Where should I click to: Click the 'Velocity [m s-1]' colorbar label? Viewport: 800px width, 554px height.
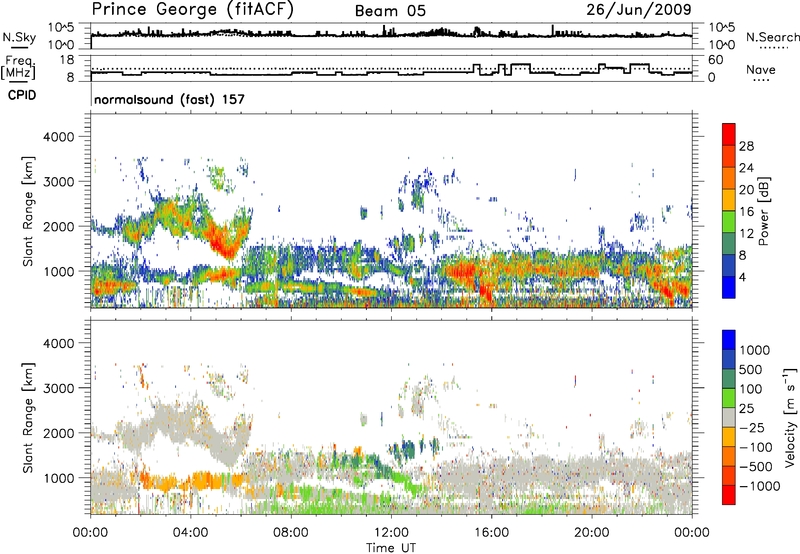[x=789, y=417]
